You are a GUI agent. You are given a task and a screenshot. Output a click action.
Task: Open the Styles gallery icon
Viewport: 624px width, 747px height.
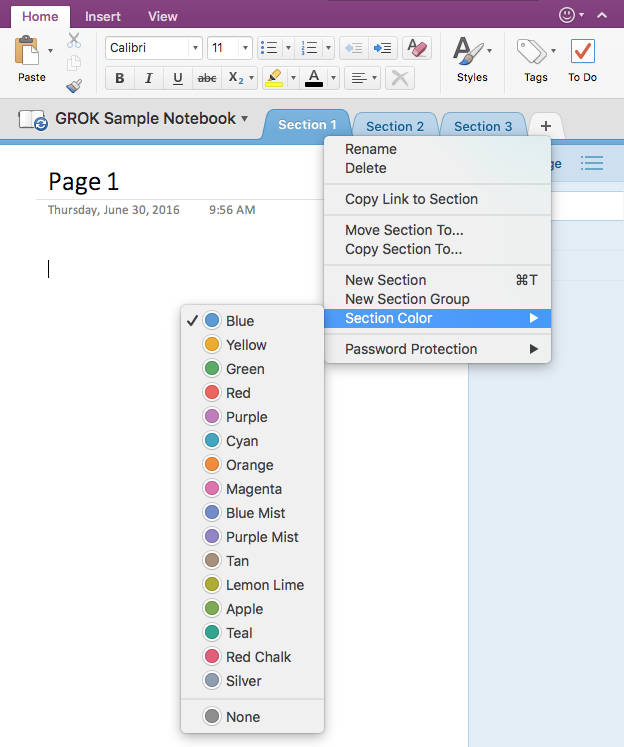click(468, 51)
